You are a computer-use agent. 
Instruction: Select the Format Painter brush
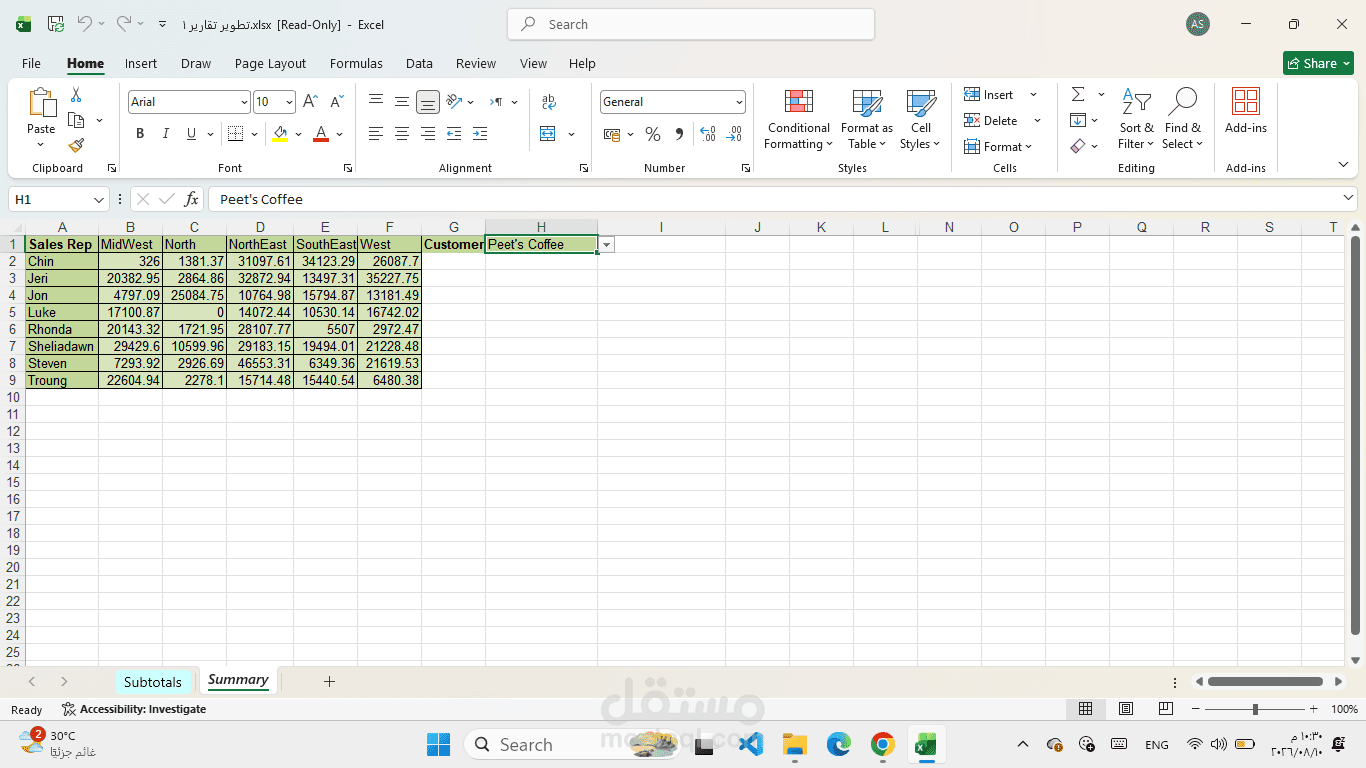coord(76,146)
